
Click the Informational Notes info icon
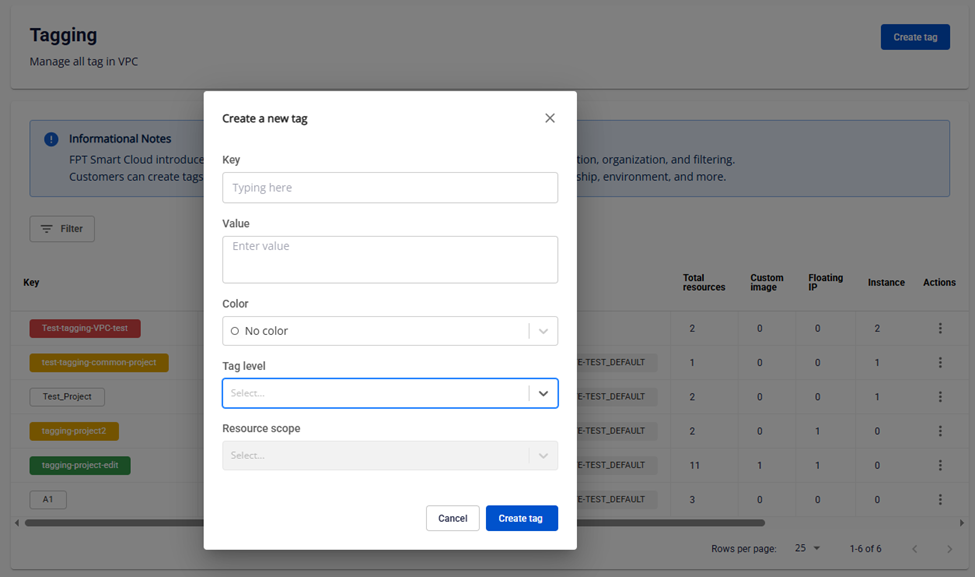coord(51,139)
